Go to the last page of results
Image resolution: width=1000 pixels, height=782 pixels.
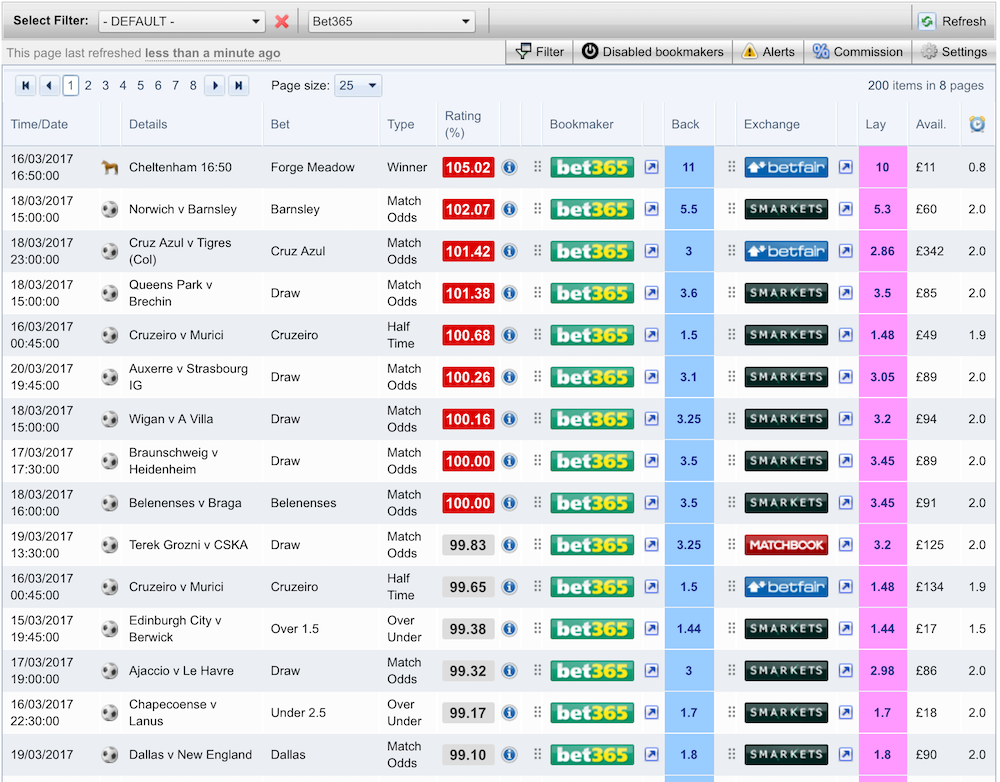[238, 86]
